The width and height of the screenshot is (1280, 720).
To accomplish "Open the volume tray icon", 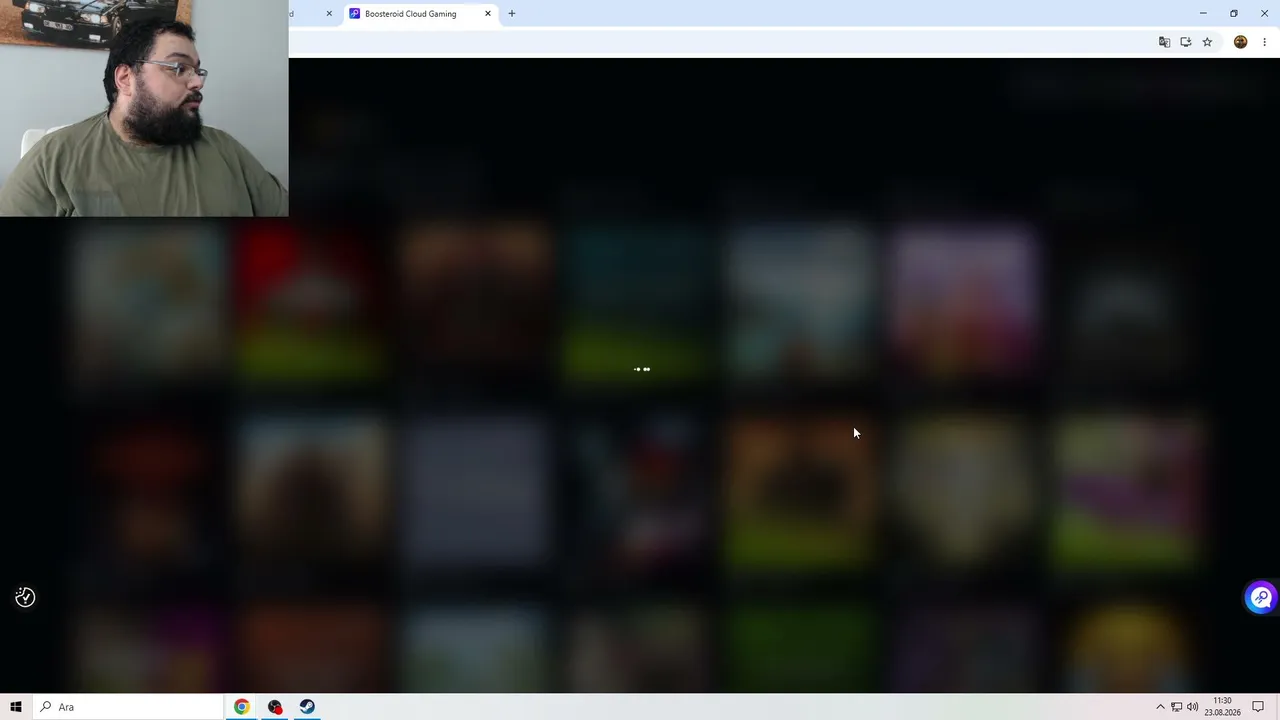I will [x=1193, y=707].
